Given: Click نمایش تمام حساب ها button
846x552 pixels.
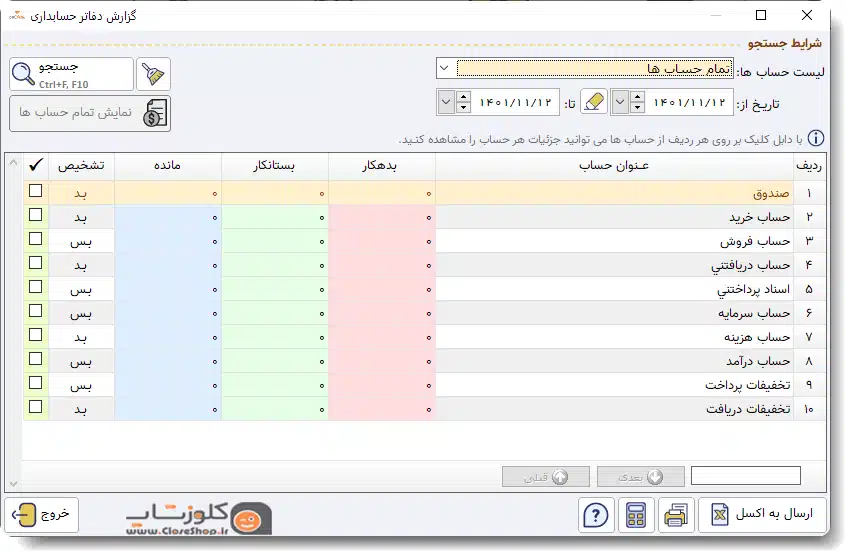Looking at the screenshot, I should click(x=90, y=113).
